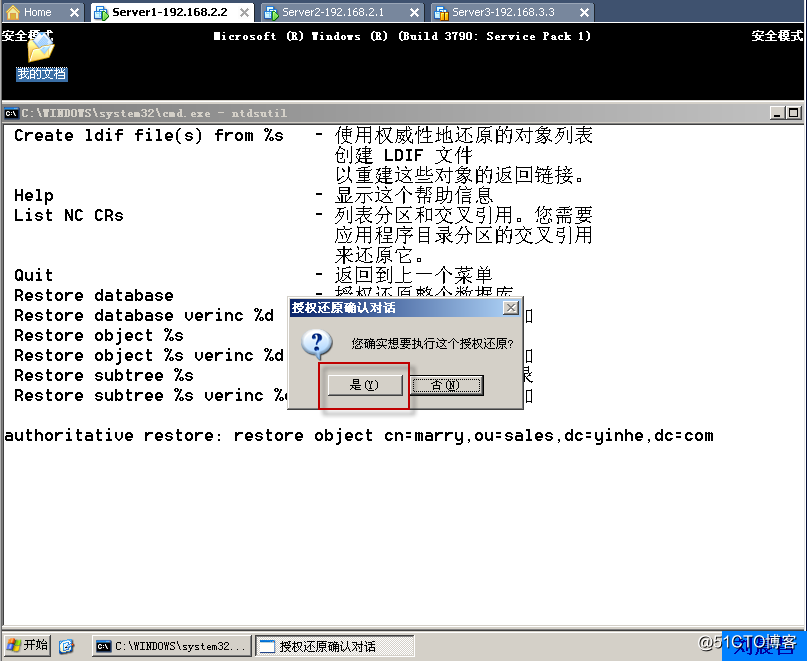Screen dimensions: 807x661
Task: Click 'Restore database verinc %d' line
Action: [x=144, y=316]
